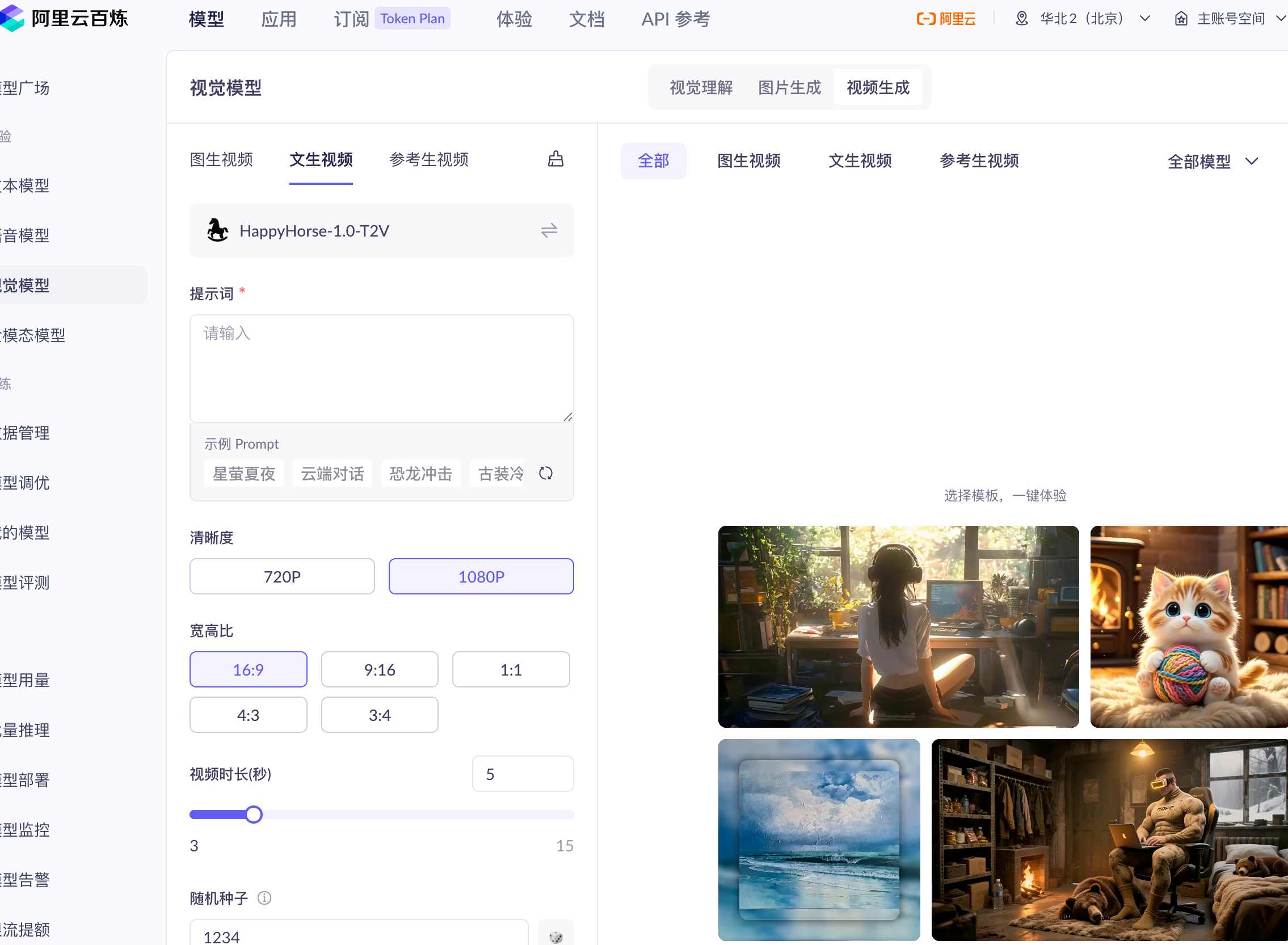Filter gallery by 图生视频
The height and width of the screenshot is (945, 1288).
(749, 161)
